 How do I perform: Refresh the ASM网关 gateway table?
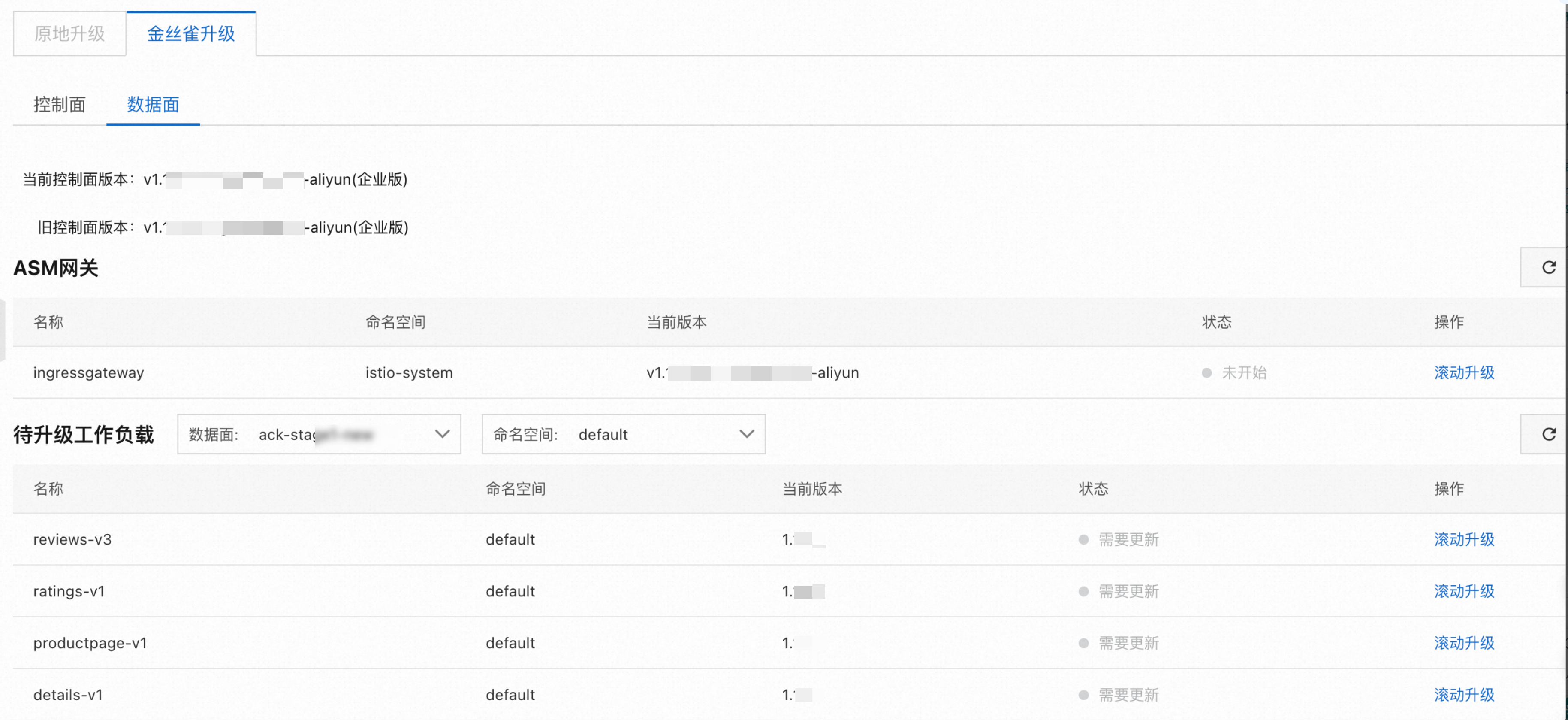click(1549, 267)
